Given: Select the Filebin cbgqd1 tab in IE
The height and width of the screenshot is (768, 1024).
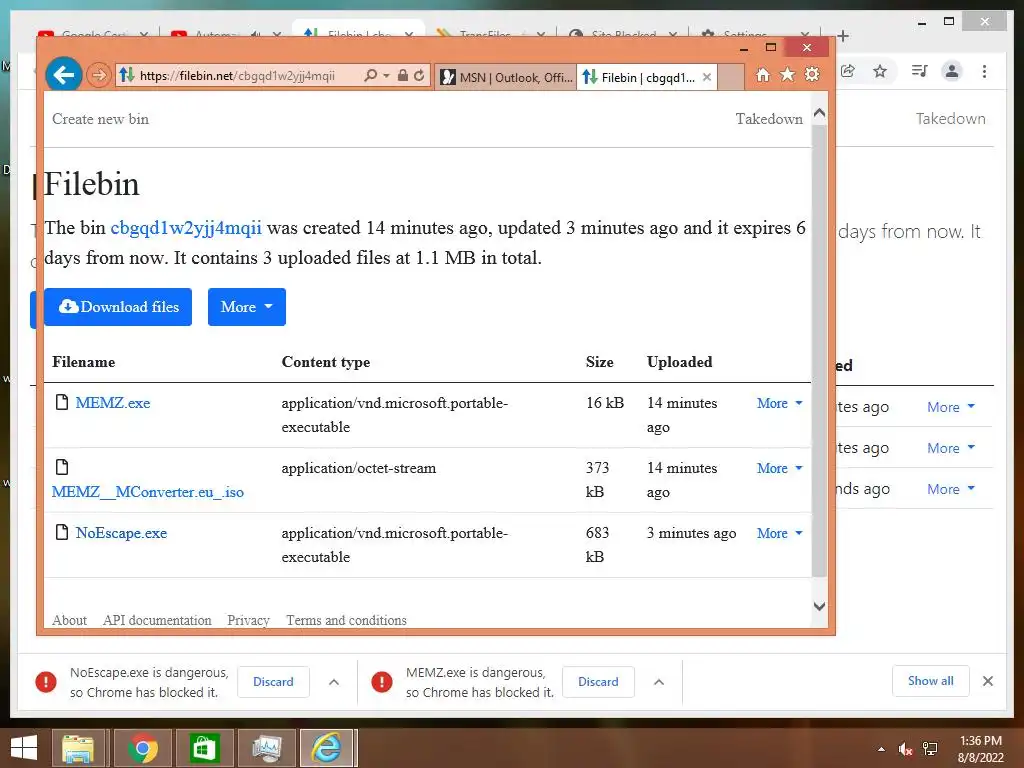Looking at the screenshot, I should pos(639,77).
